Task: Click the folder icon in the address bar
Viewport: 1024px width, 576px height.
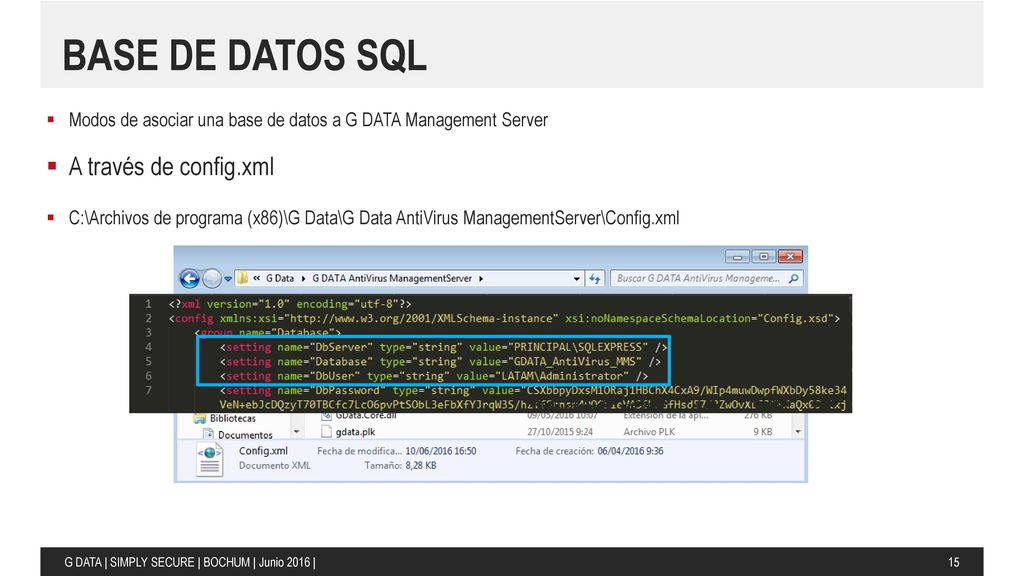Action: click(x=242, y=278)
